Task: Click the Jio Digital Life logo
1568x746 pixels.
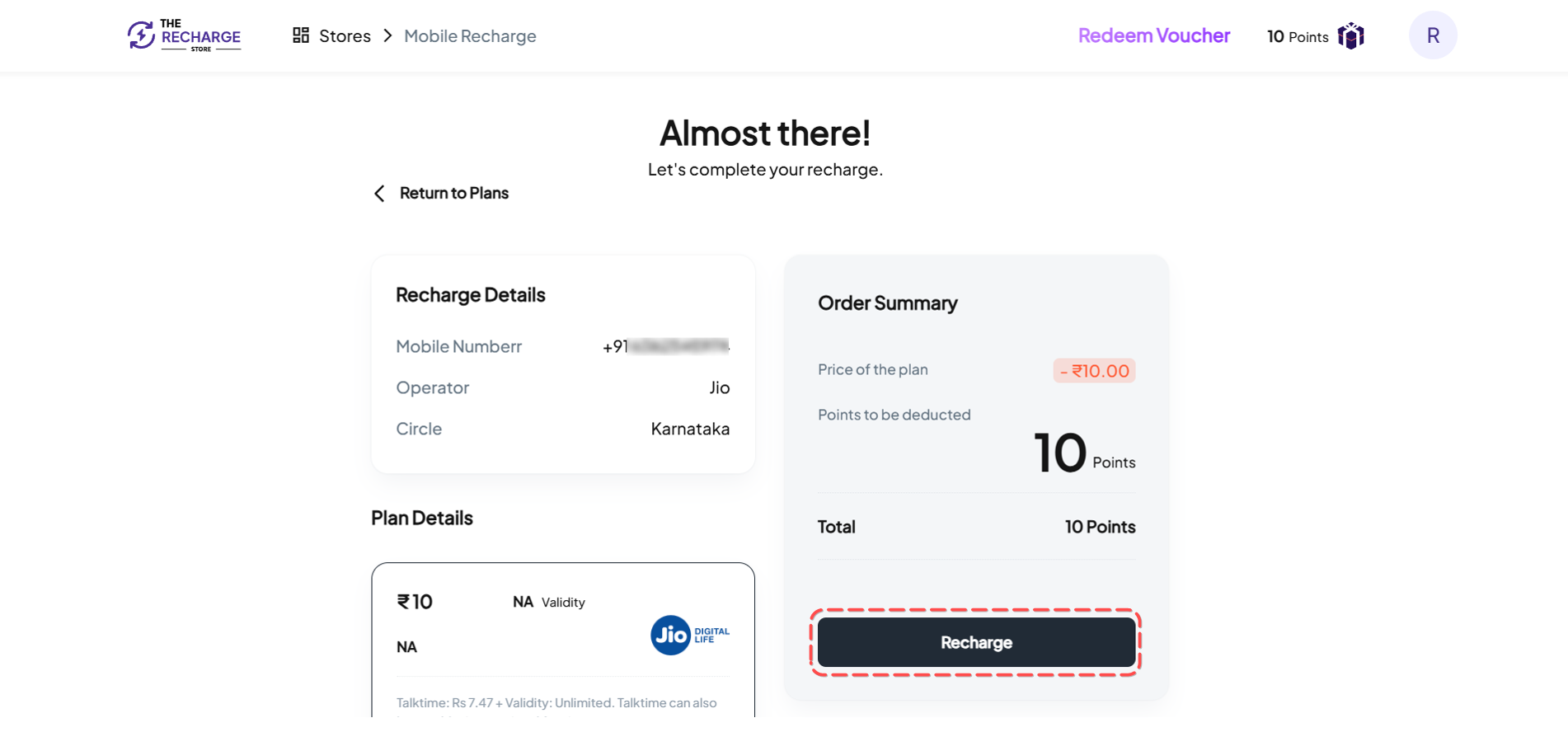Action: pos(690,635)
